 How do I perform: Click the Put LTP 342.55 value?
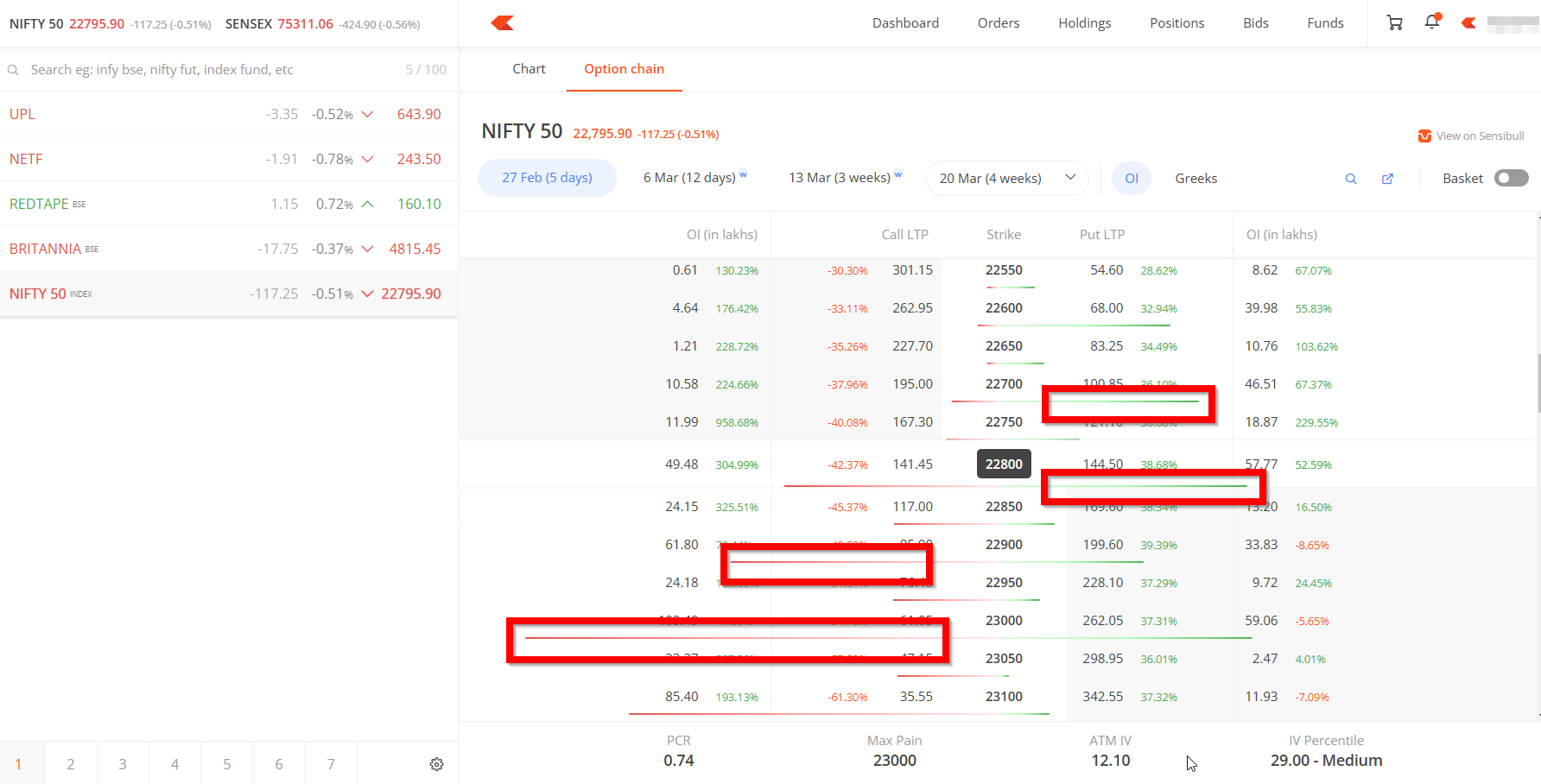[1103, 697]
